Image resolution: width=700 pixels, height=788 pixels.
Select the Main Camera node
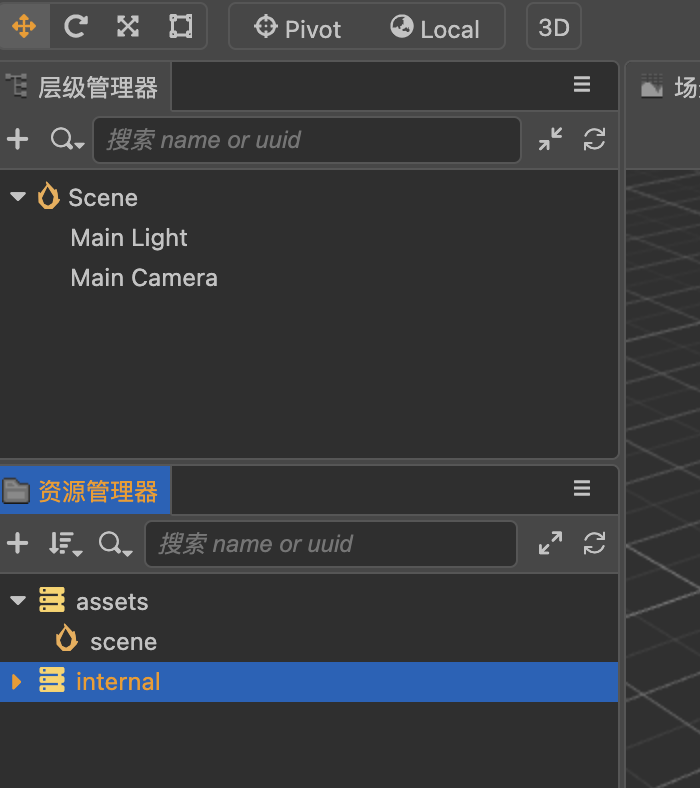click(x=144, y=278)
